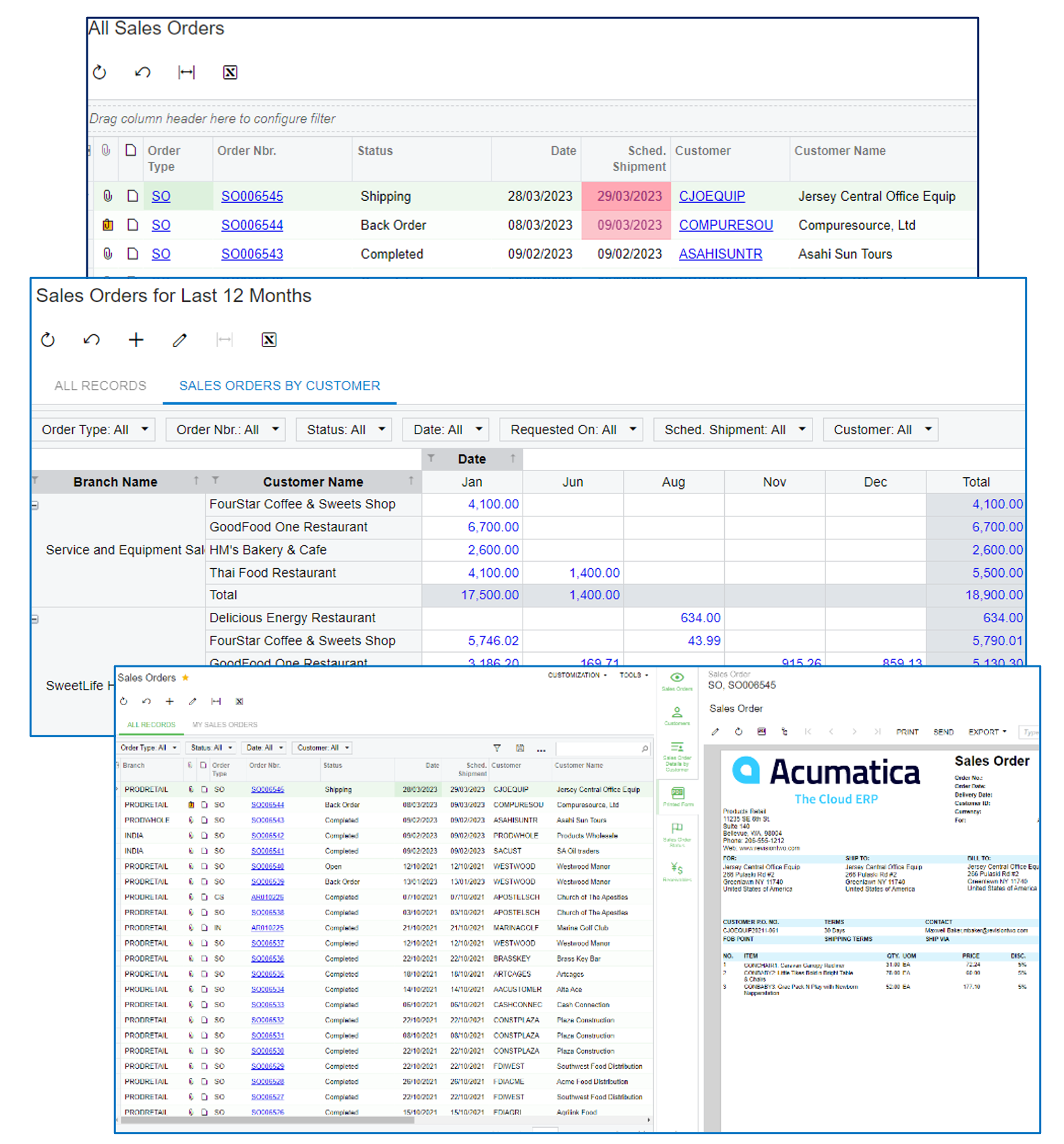Add new record in Sales Orders for Last 12 Months
Viewport: 1064px width, 1144px height.
pos(136,340)
